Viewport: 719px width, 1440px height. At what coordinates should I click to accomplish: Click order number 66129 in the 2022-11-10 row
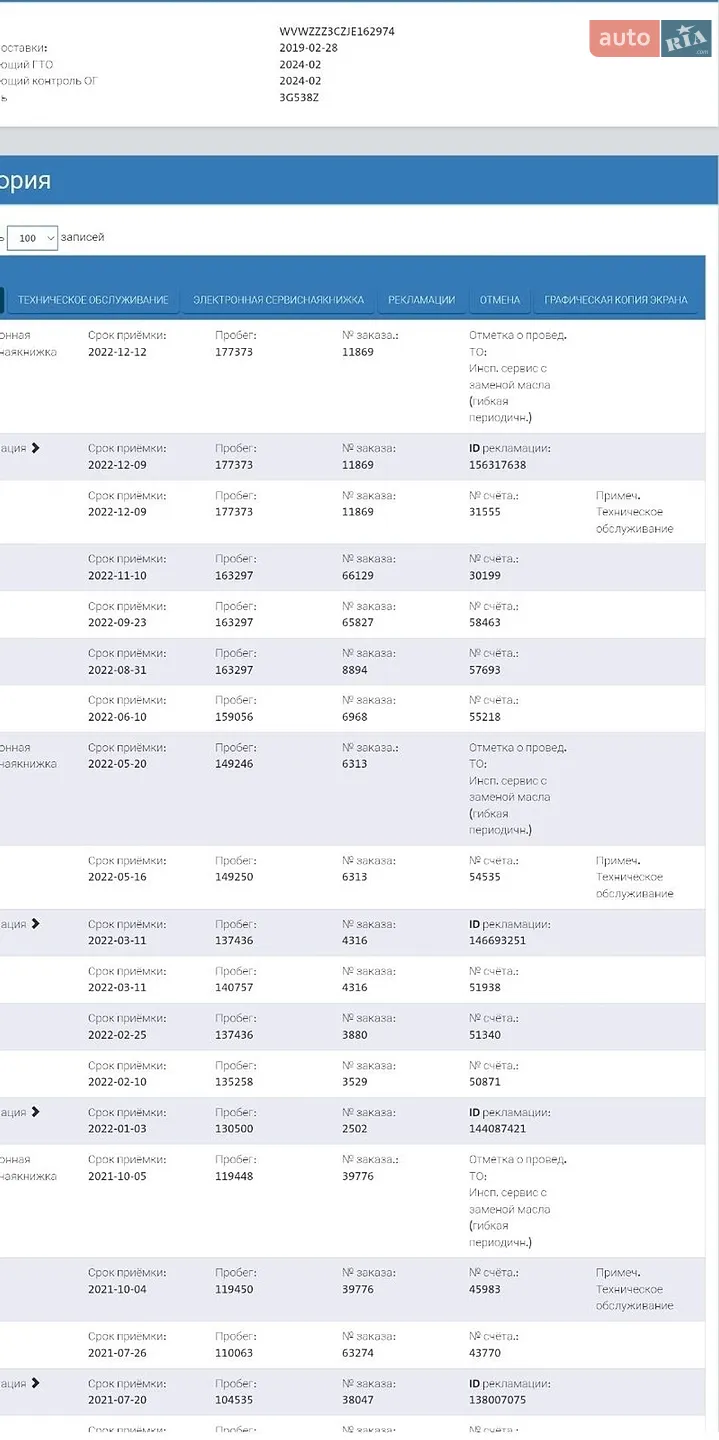point(358,576)
